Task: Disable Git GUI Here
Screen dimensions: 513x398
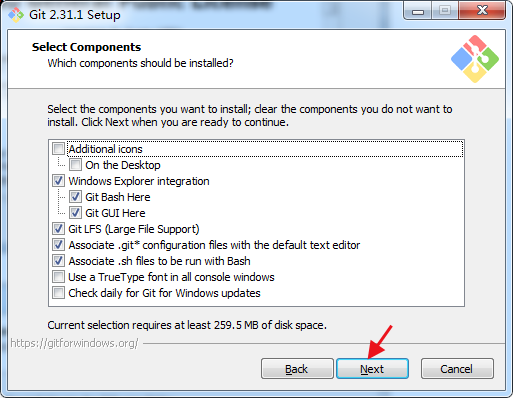Action: pyautogui.click(x=75, y=213)
